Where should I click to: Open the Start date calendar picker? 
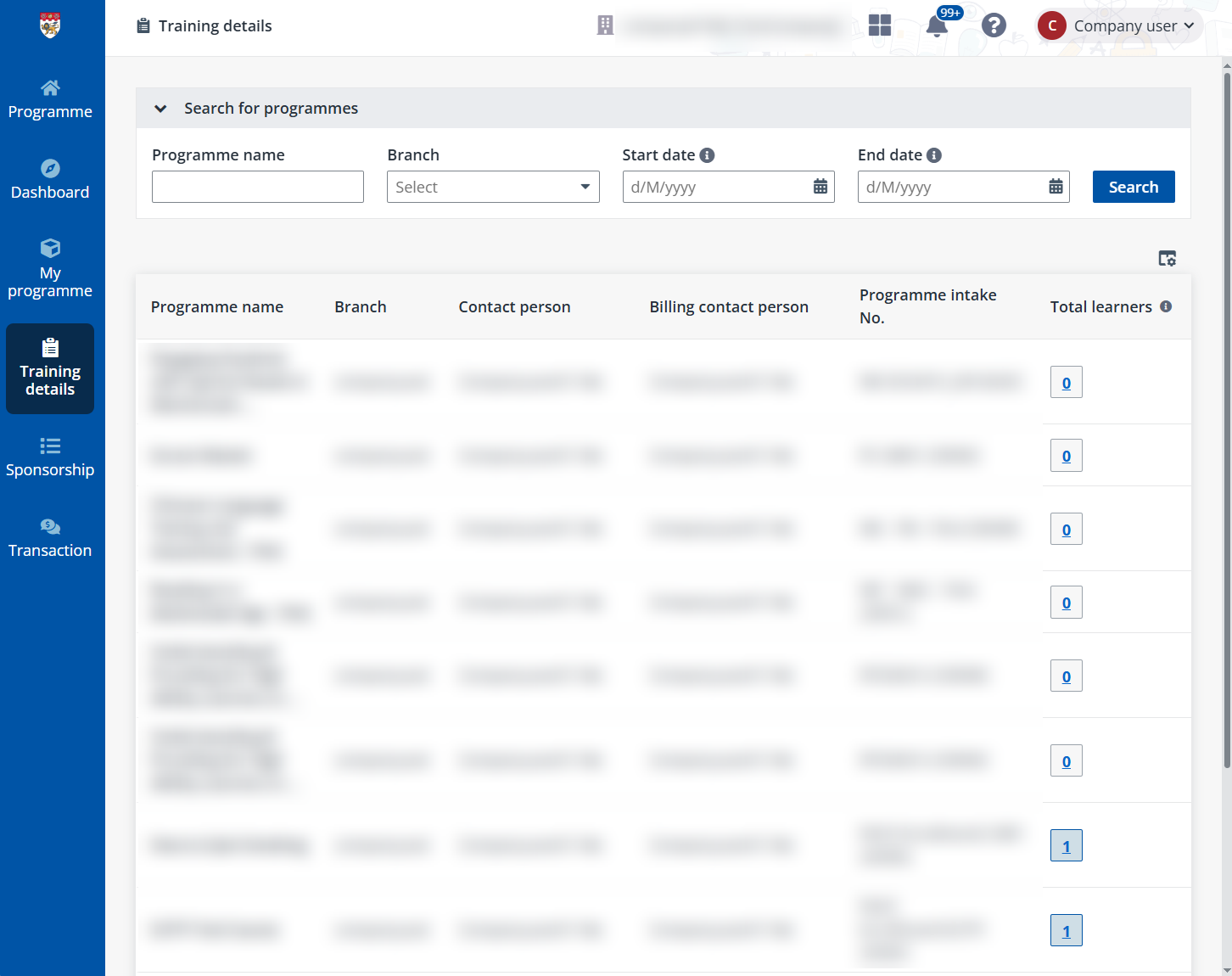tap(820, 187)
